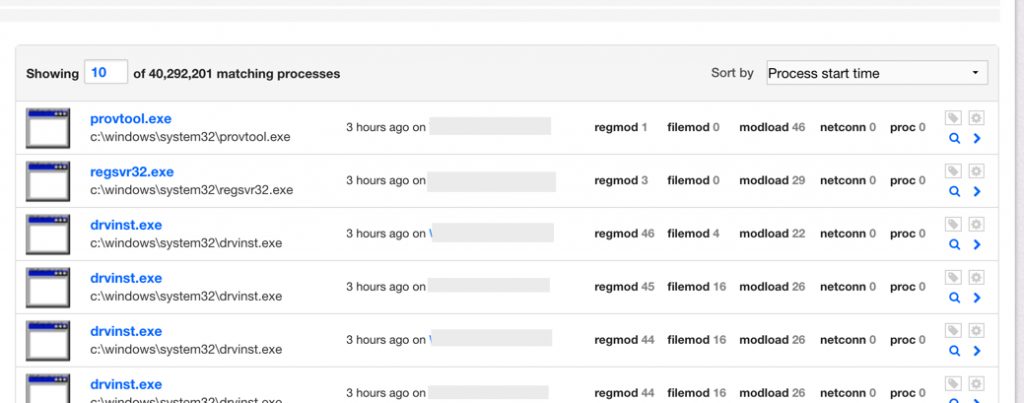
Task: Click gear icon on drvinst.exe row with regmod 46
Action: (977, 224)
